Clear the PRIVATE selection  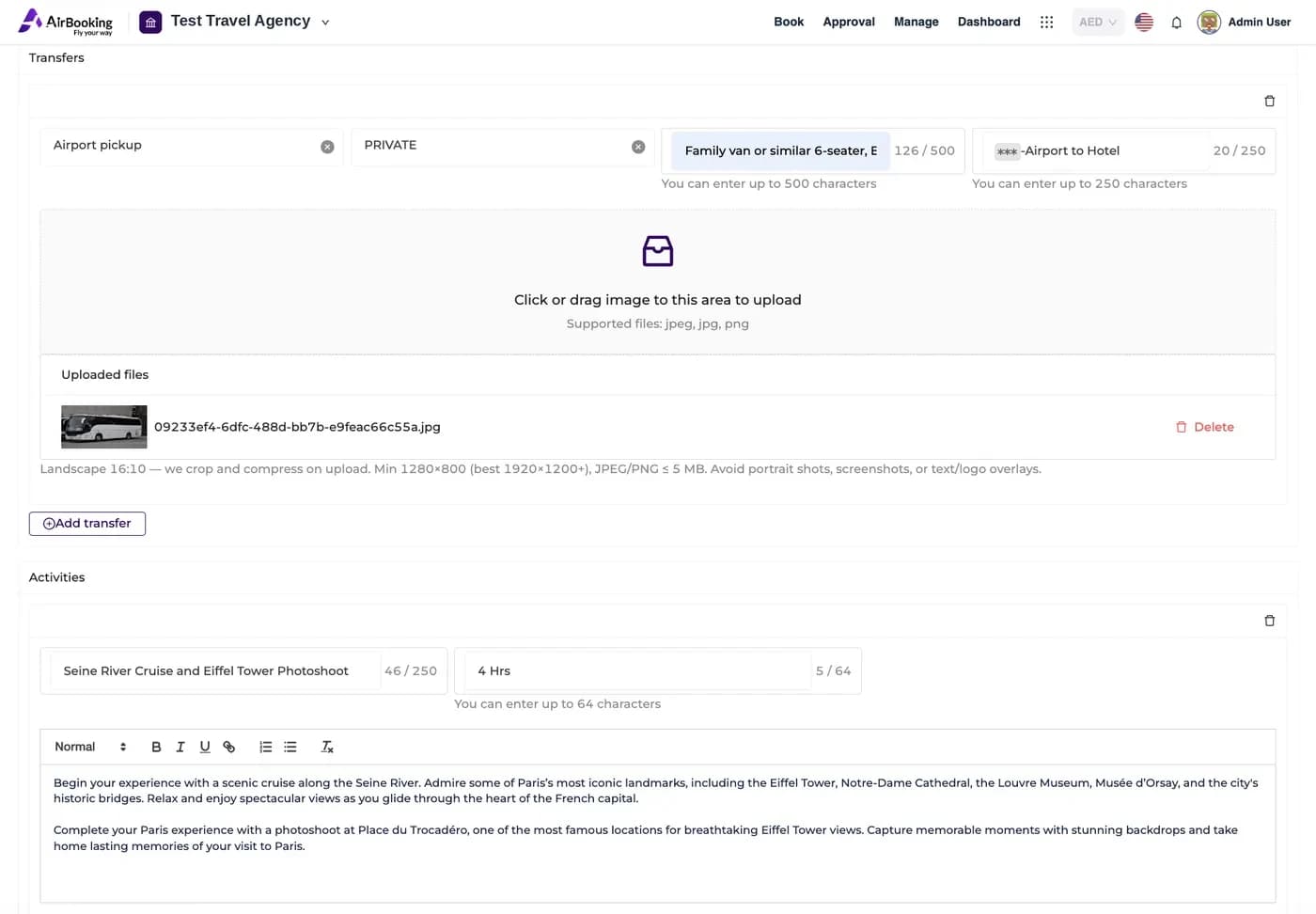point(638,147)
